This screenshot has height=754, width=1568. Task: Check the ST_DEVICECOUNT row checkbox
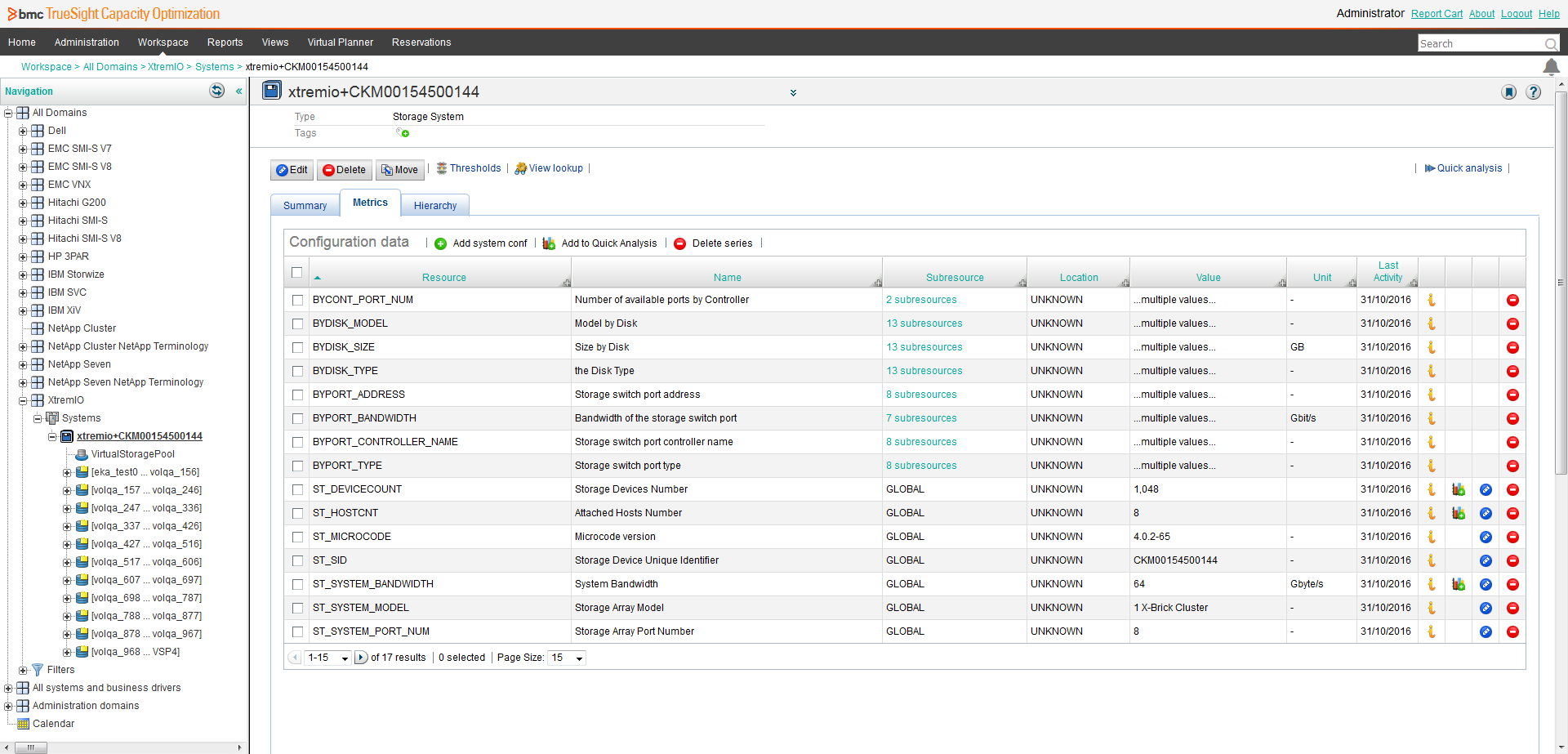pyautogui.click(x=298, y=490)
